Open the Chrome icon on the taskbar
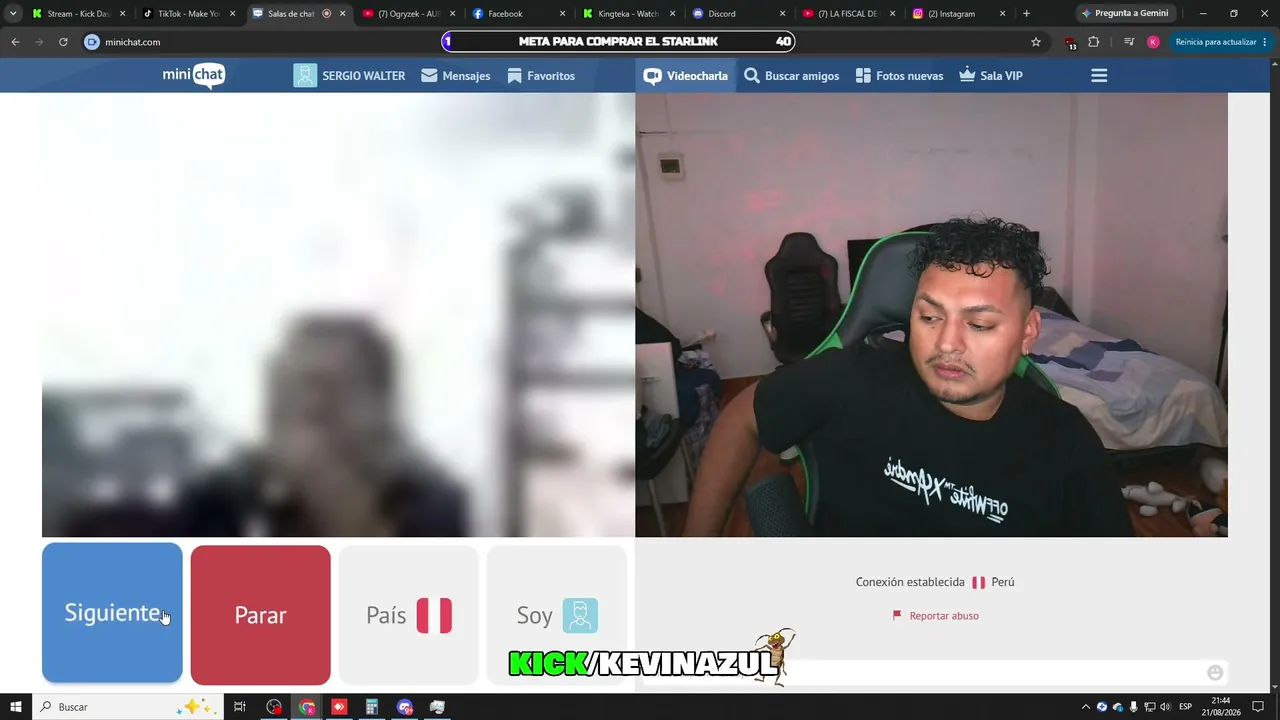Viewport: 1280px width, 720px height. pos(307,707)
